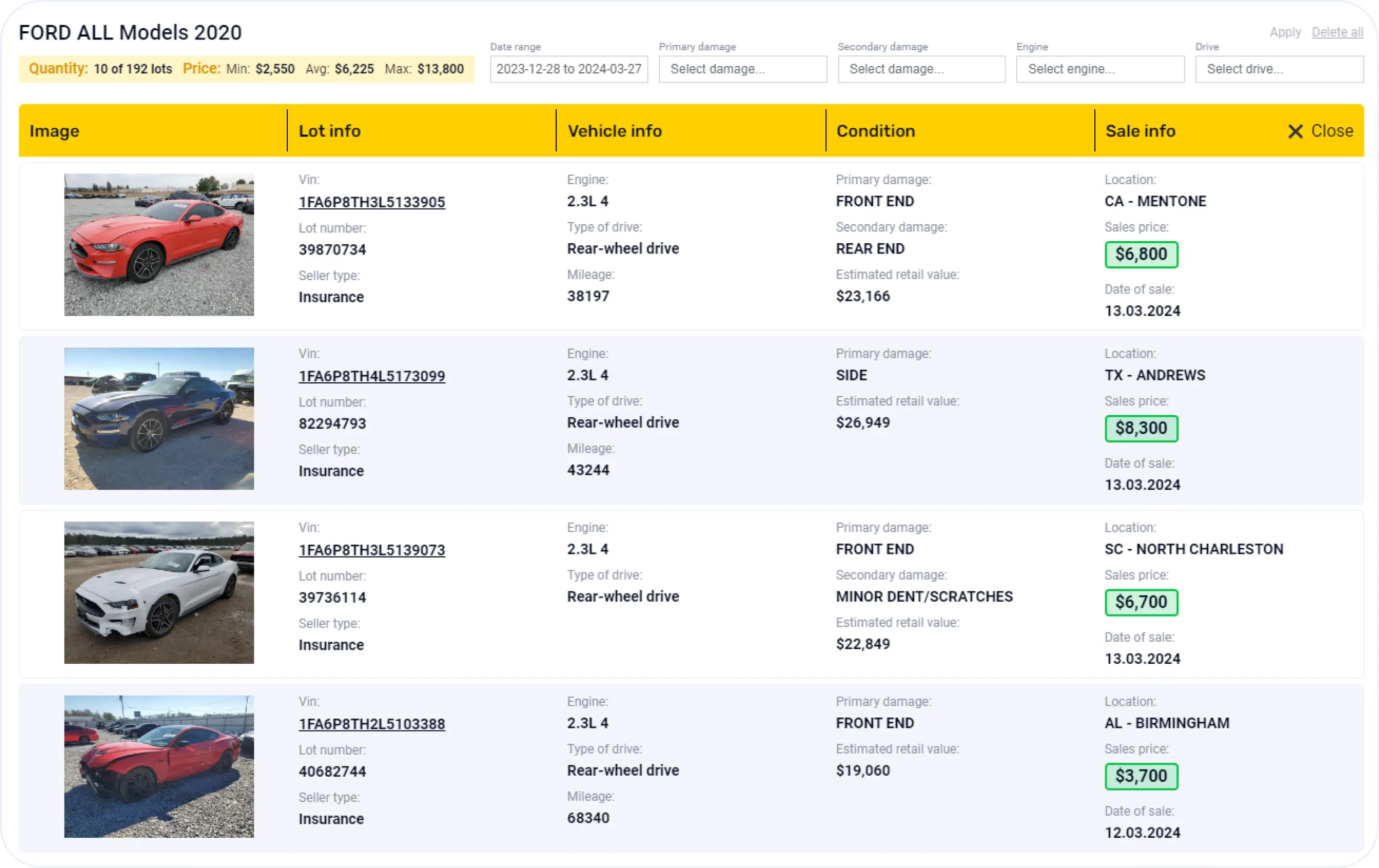Viewport: 1379px width, 868px height.
Task: Click the Date range input field
Action: point(568,69)
